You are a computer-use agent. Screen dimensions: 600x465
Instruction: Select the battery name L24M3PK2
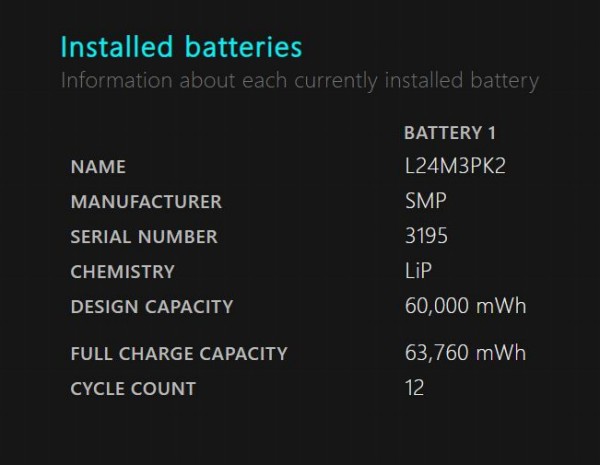(449, 166)
